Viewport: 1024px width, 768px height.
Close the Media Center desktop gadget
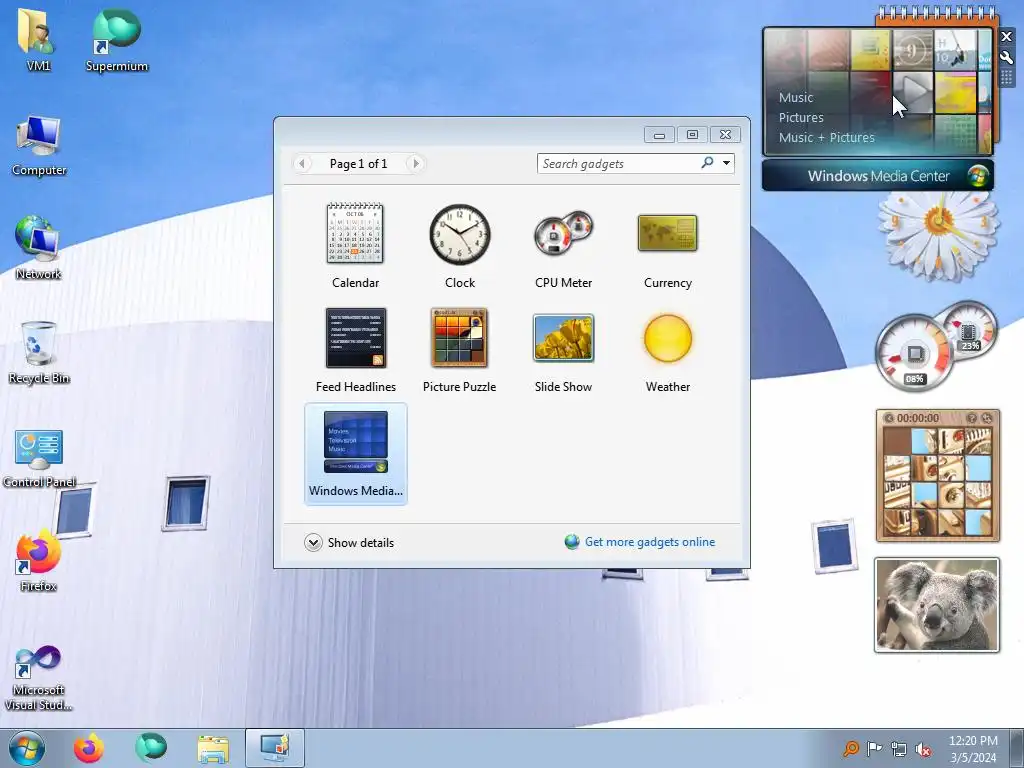pyautogui.click(x=1006, y=37)
